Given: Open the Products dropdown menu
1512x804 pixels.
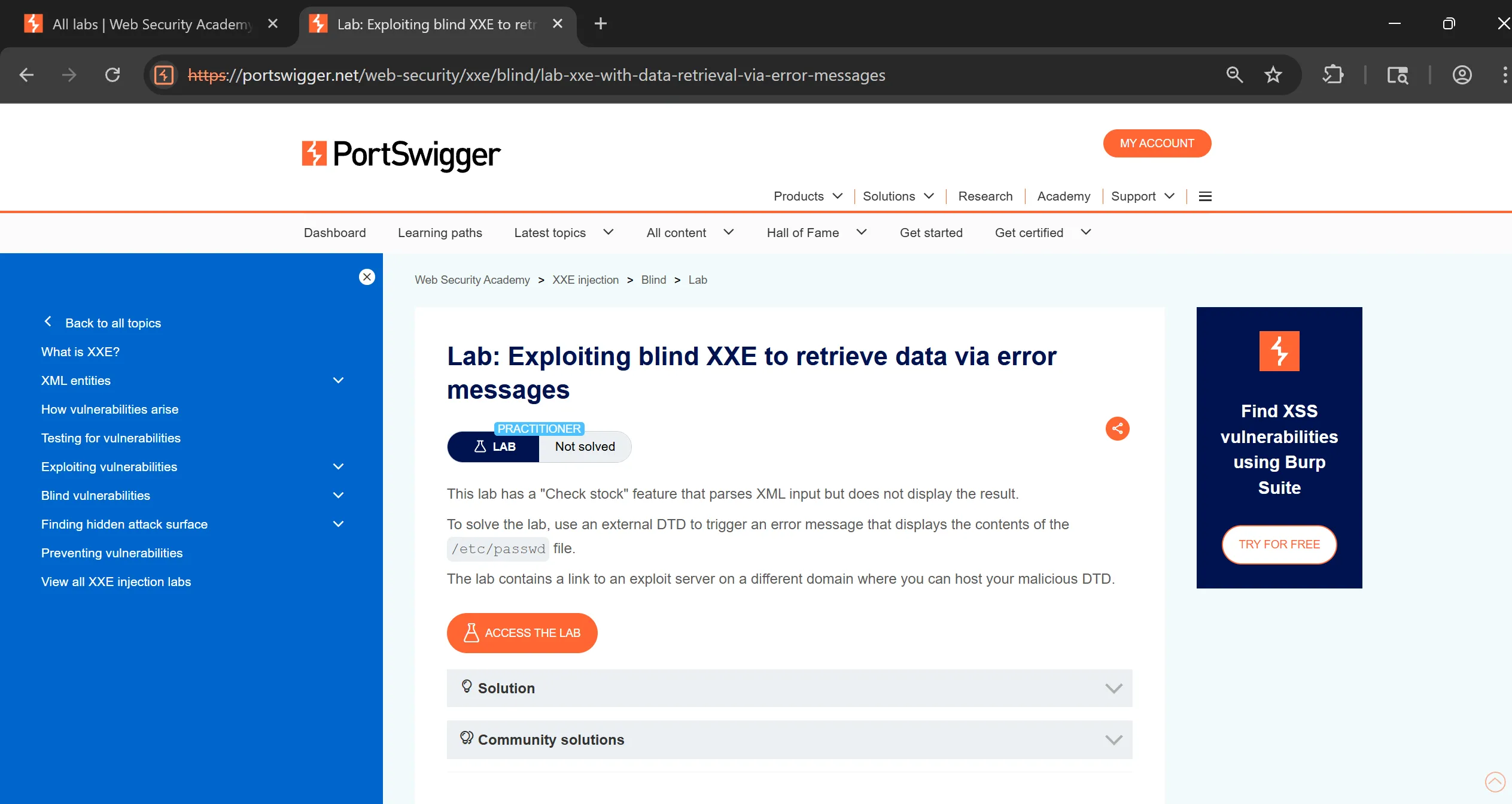Looking at the screenshot, I should tap(808, 196).
